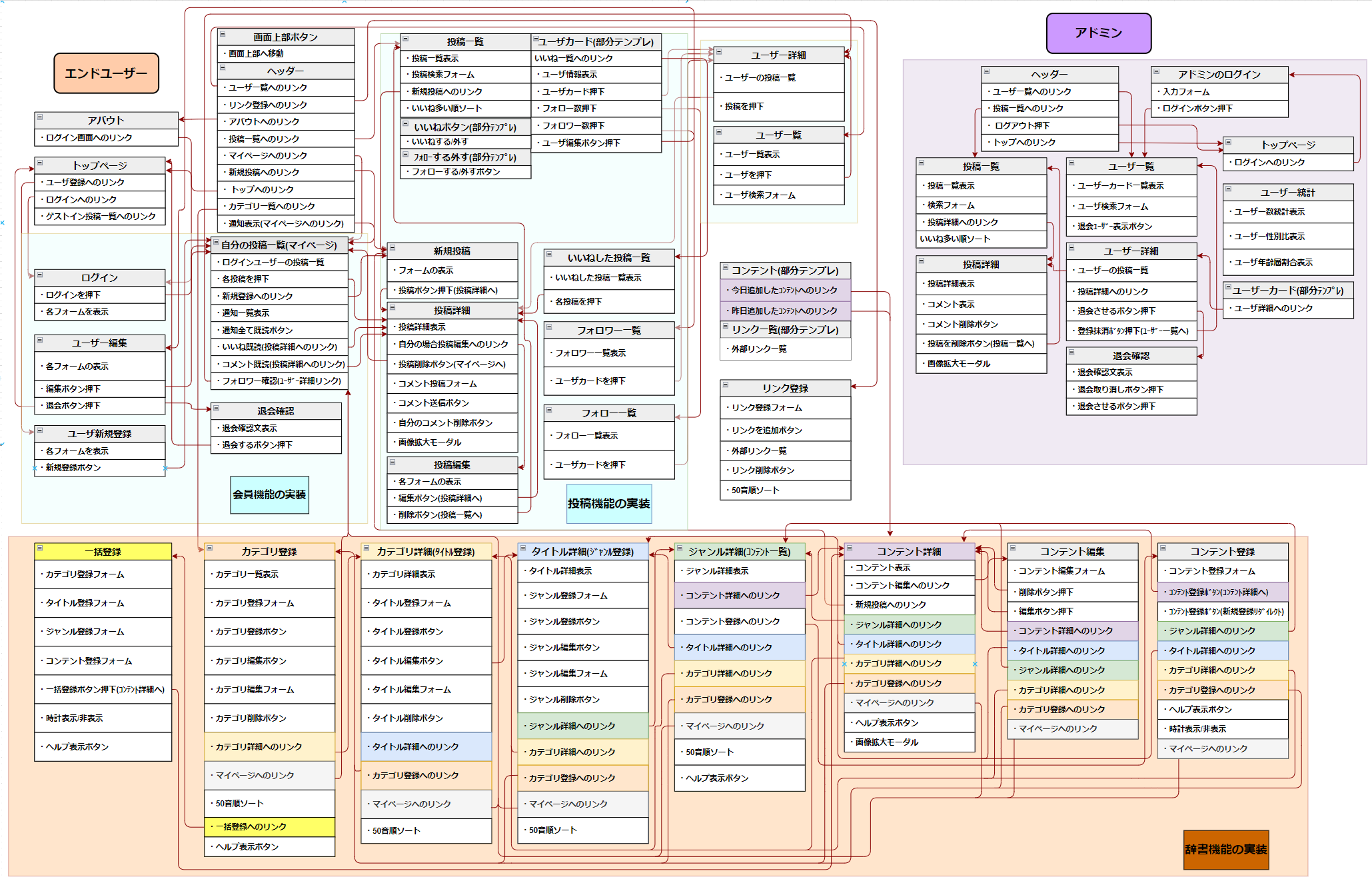
Task: Select the コメント送信ボタン row
Action: 452,403
